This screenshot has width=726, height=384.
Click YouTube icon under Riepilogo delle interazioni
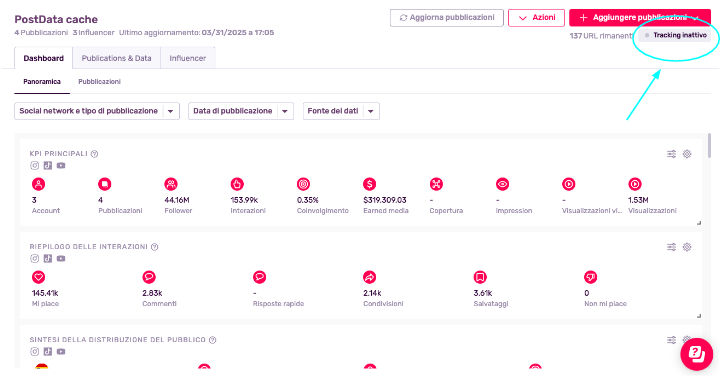61,258
